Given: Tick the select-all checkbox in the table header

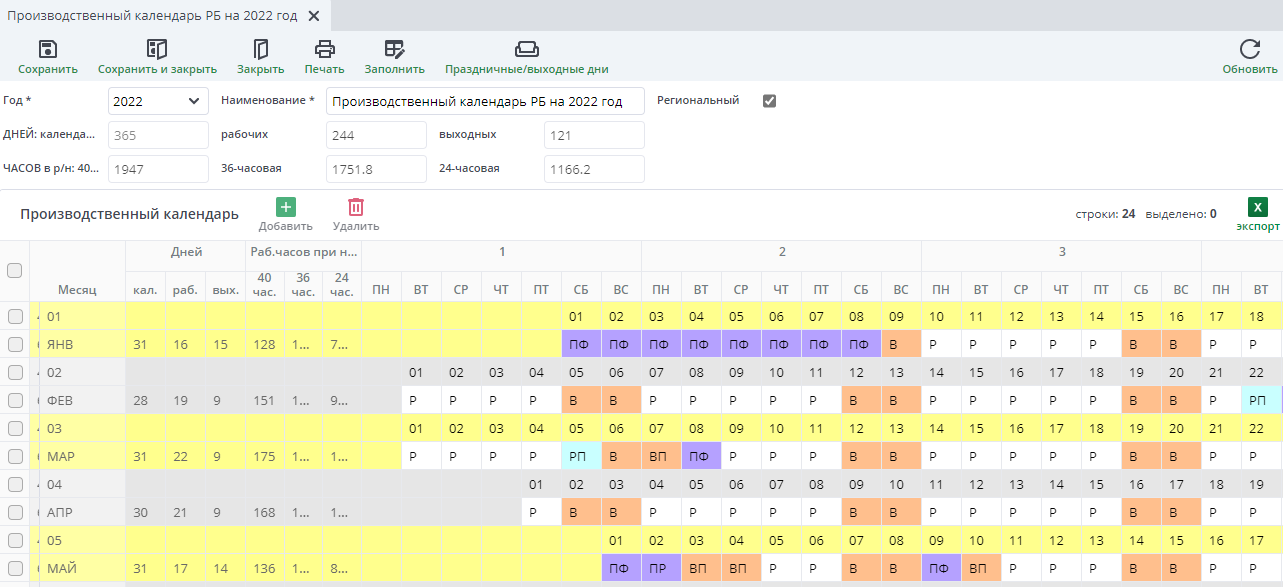Looking at the screenshot, I should coord(14,270).
